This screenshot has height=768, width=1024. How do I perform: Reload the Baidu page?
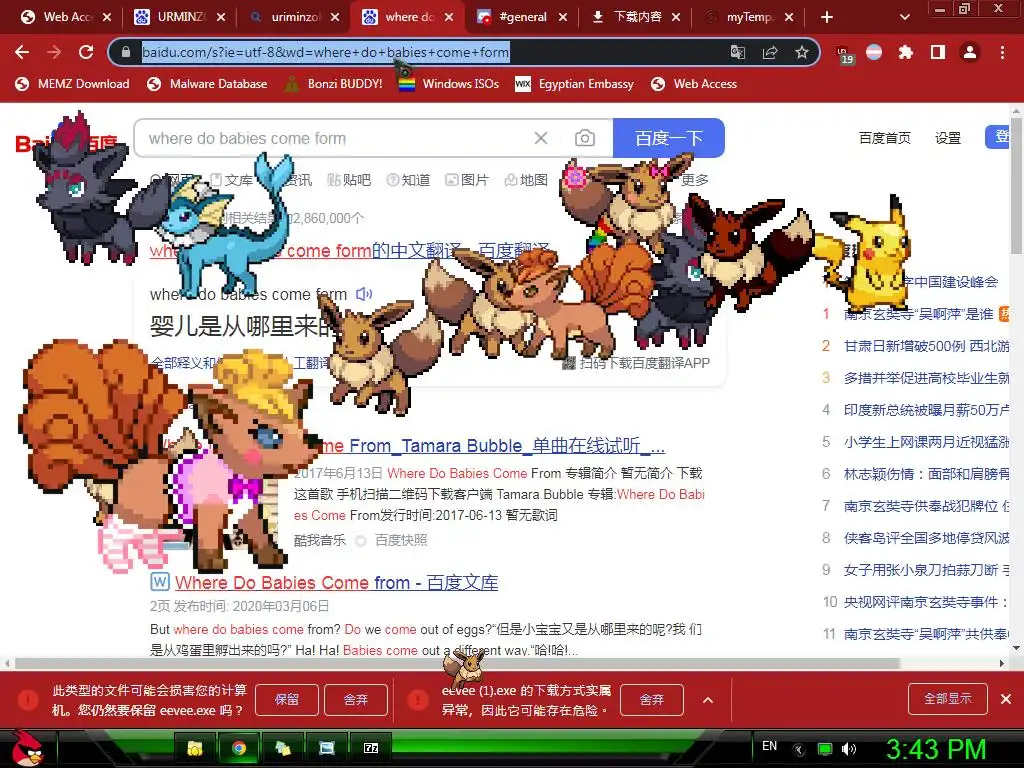coord(86,52)
